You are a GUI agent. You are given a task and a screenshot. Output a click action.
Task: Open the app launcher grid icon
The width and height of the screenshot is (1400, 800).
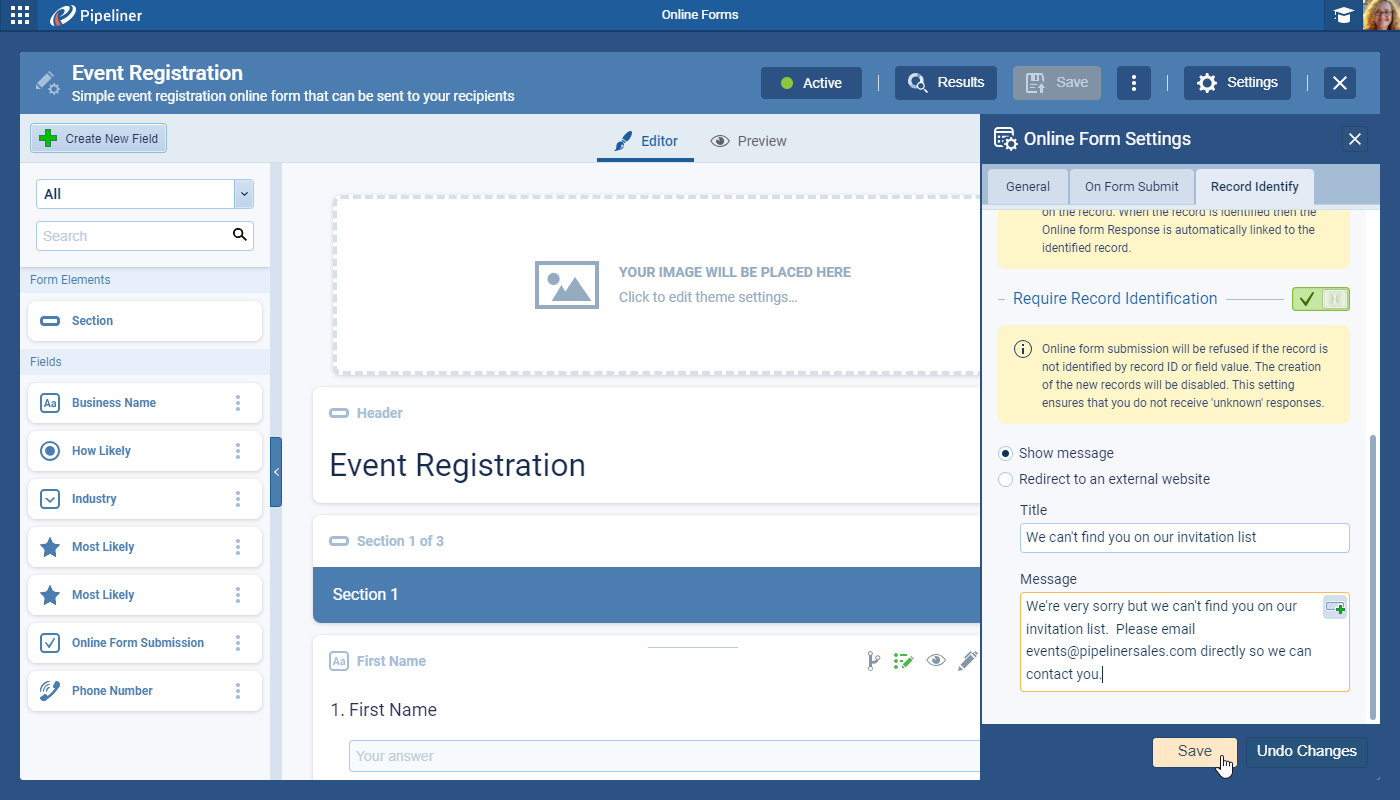click(19, 15)
